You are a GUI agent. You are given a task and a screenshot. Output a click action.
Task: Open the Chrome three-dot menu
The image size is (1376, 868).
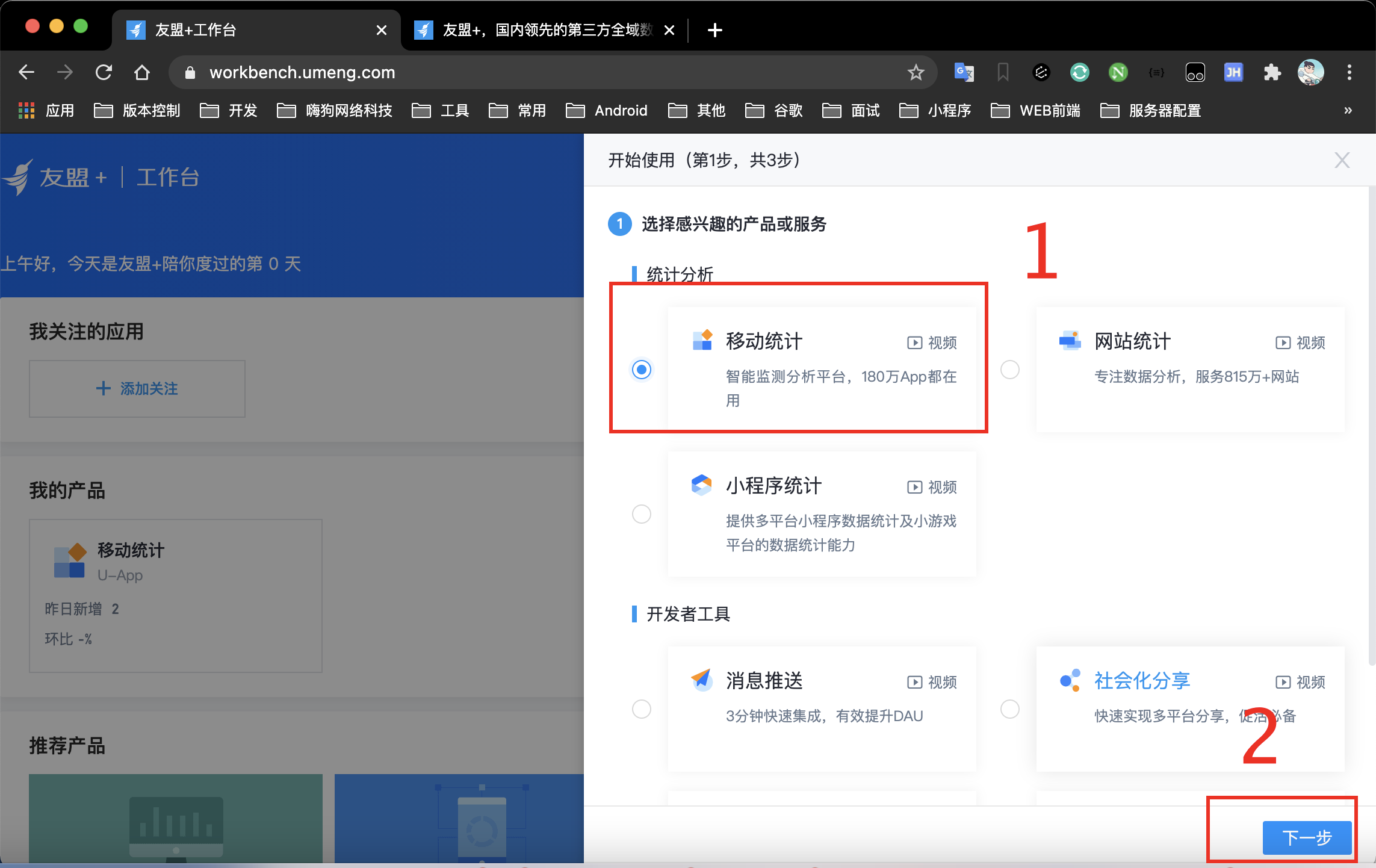[1350, 72]
